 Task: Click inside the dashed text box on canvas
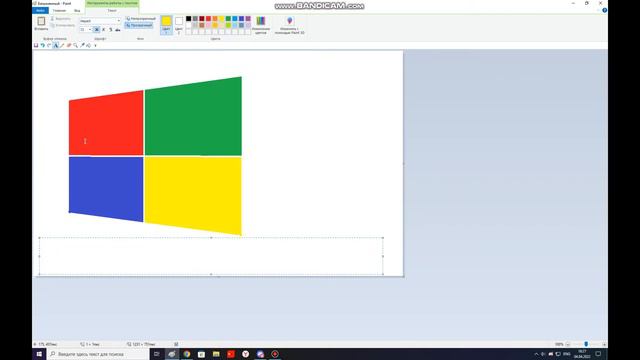pos(211,256)
